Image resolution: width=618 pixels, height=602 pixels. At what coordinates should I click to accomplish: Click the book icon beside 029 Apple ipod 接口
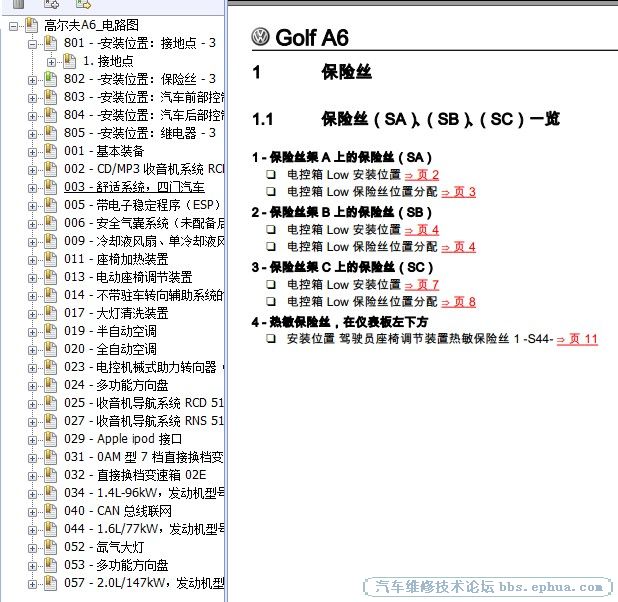click(x=50, y=439)
